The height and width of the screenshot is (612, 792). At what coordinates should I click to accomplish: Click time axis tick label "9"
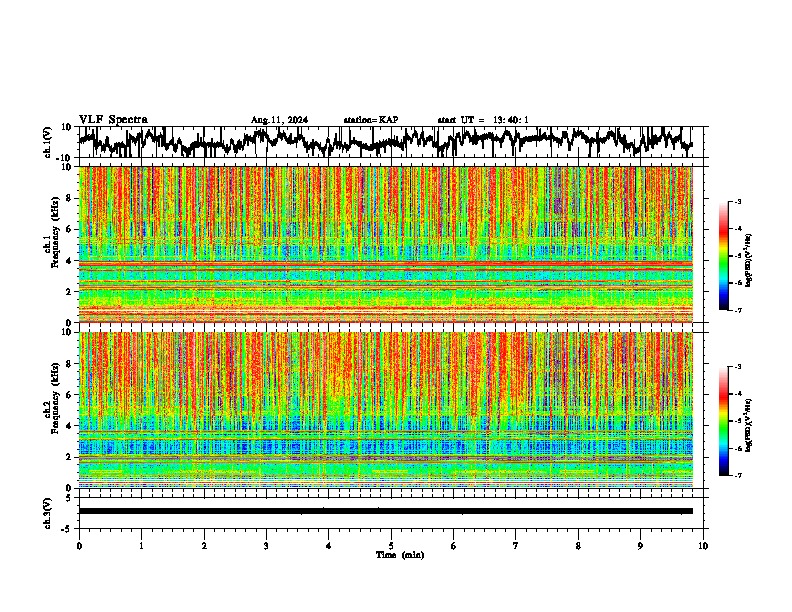(640, 546)
